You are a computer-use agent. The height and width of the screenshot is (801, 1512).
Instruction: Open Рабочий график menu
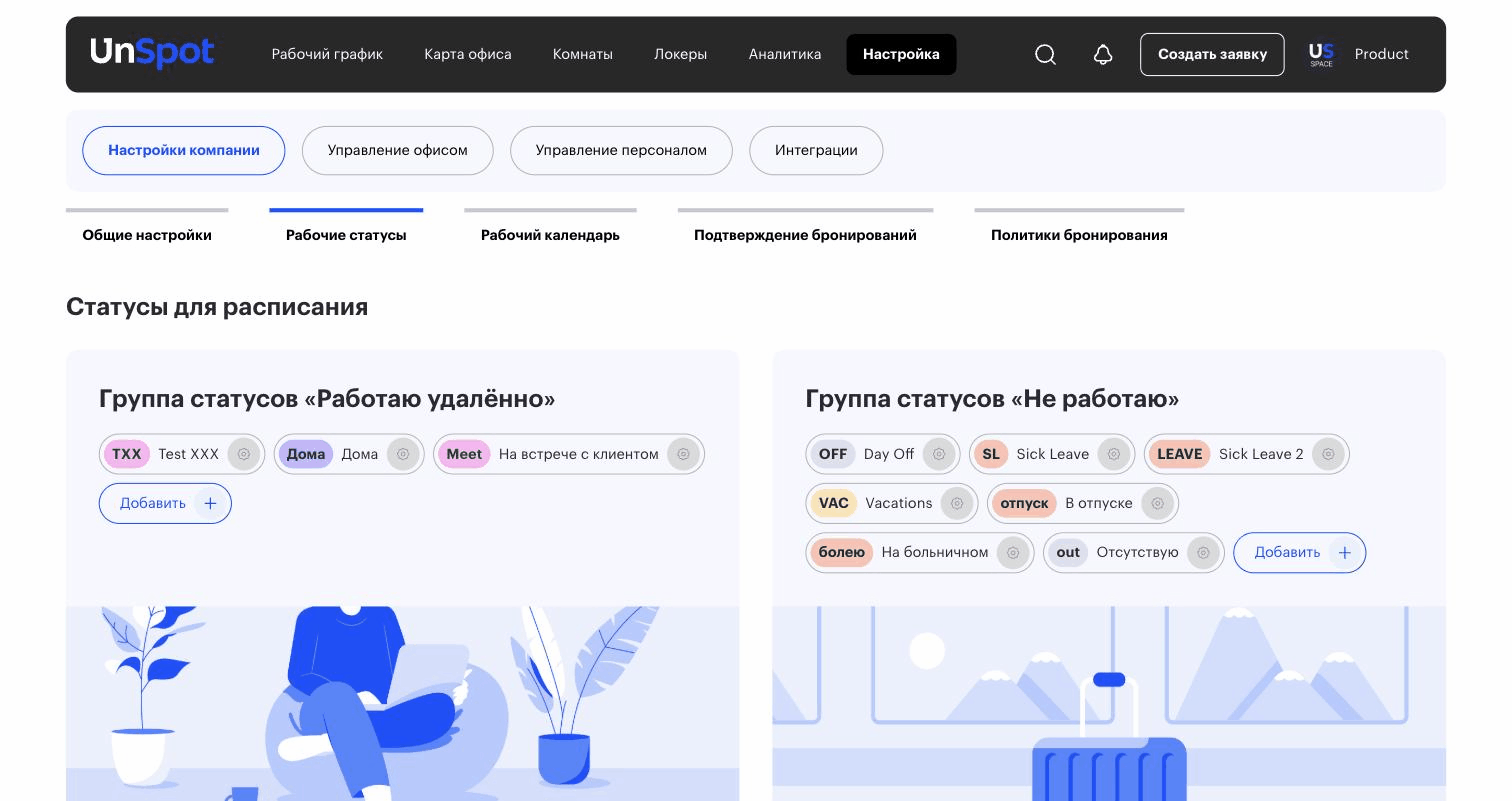tap(327, 54)
